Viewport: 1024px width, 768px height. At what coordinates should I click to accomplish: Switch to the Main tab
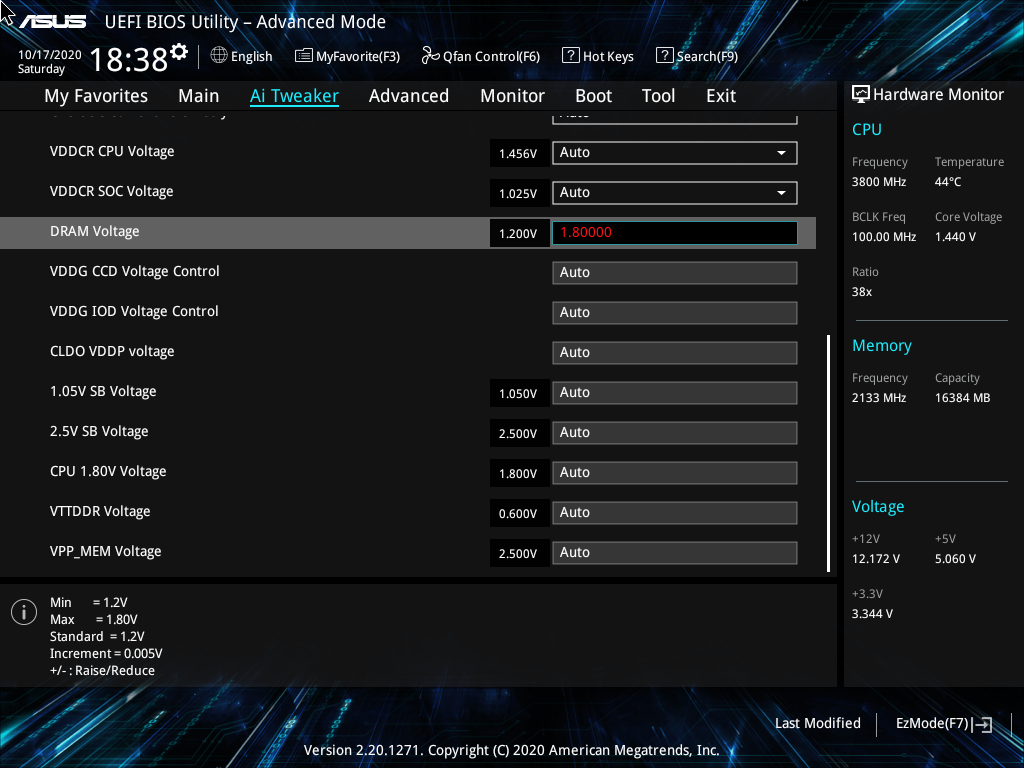coord(199,96)
